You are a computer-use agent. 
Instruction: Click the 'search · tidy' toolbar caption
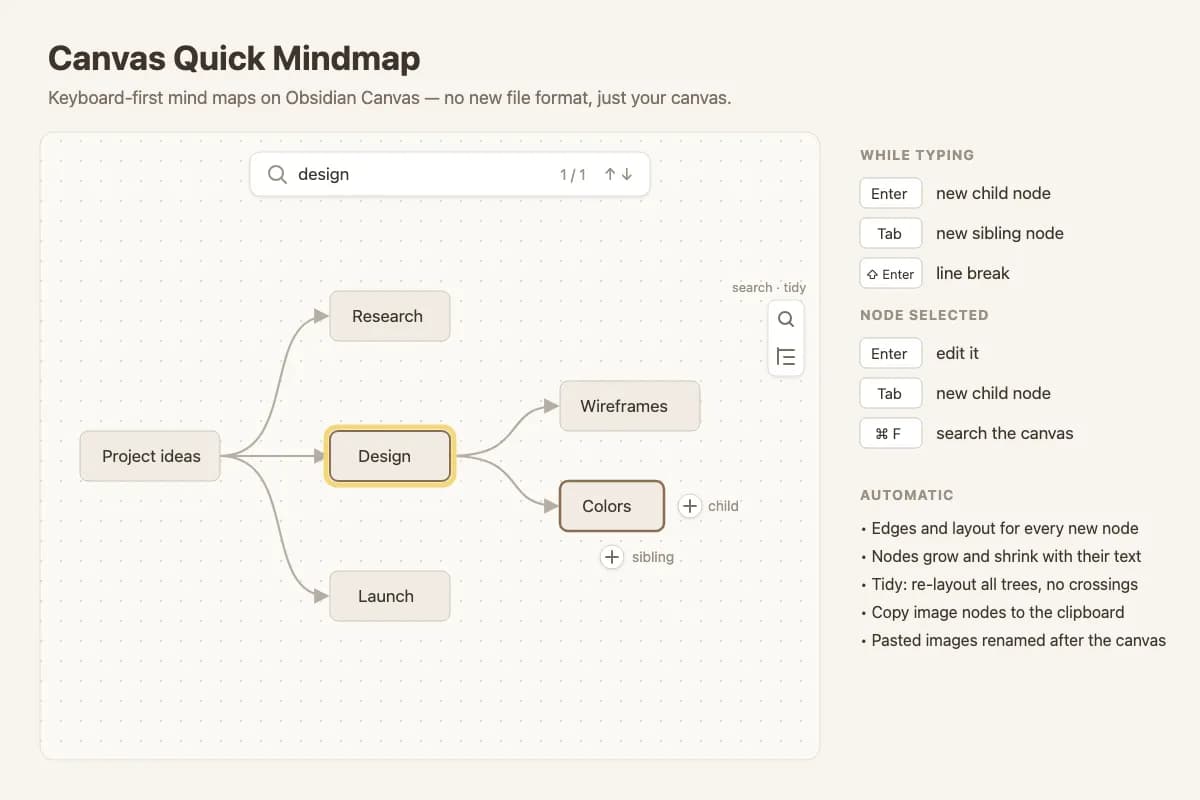point(769,287)
